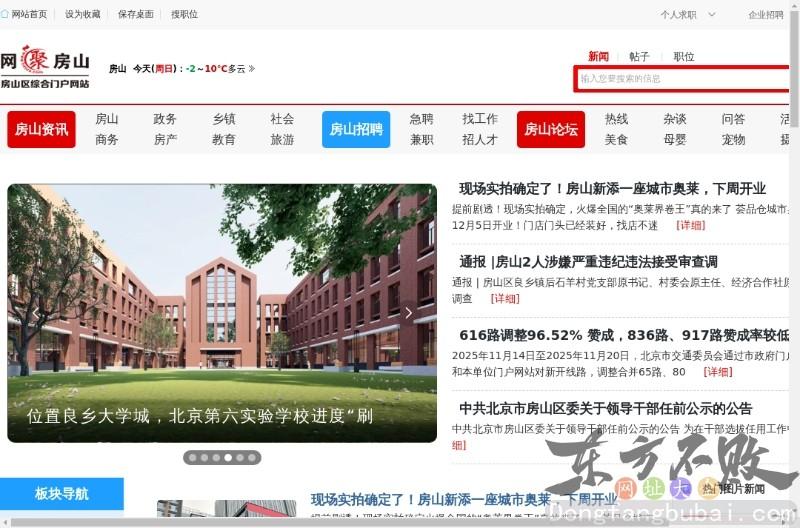Viewport: 800px width, 528px height.
Task: Open 搜职位 link
Action: click(x=184, y=14)
